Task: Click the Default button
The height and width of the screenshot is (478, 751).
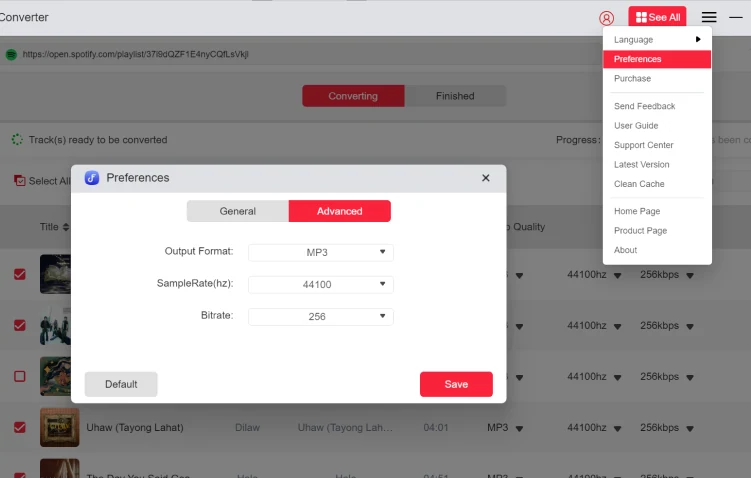Action: pos(121,384)
